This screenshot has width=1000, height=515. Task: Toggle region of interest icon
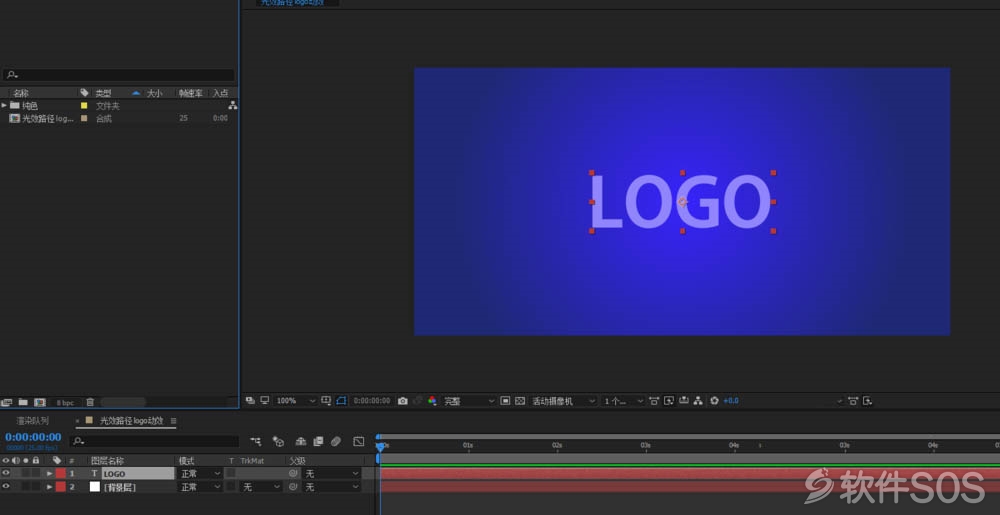pyautogui.click(x=505, y=400)
